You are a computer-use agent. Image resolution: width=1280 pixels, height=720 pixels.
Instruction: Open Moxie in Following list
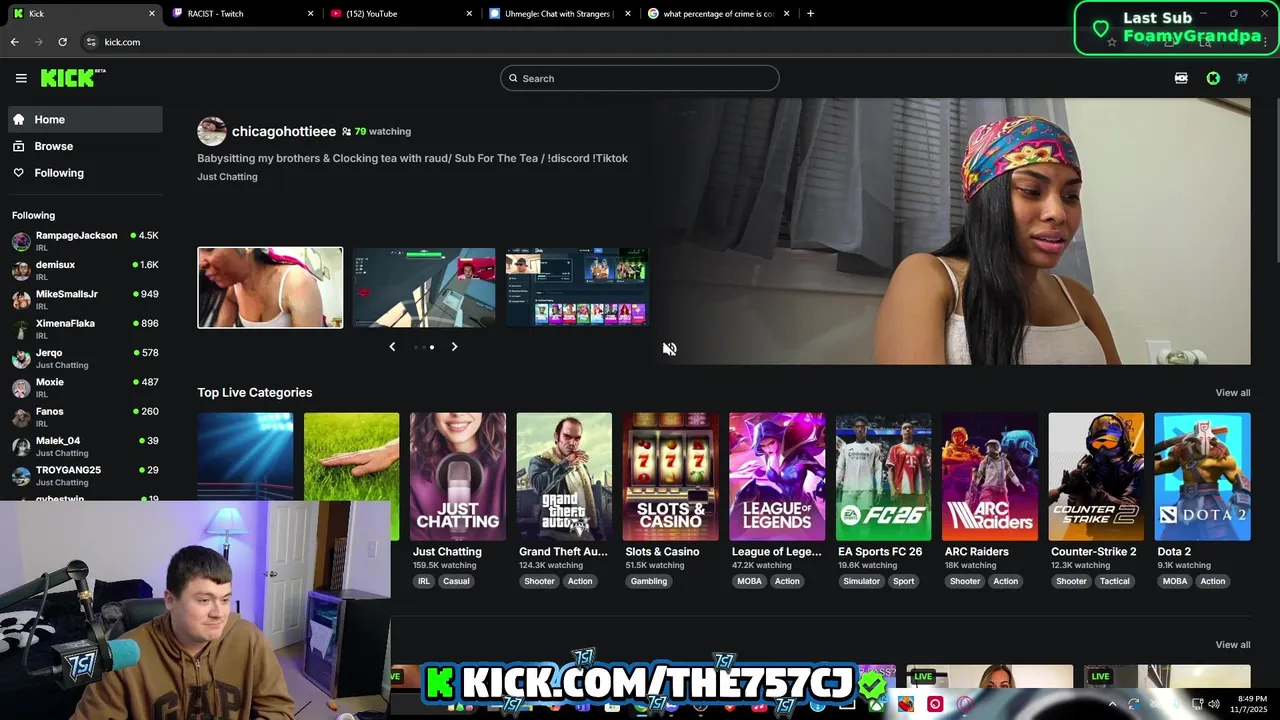85,387
